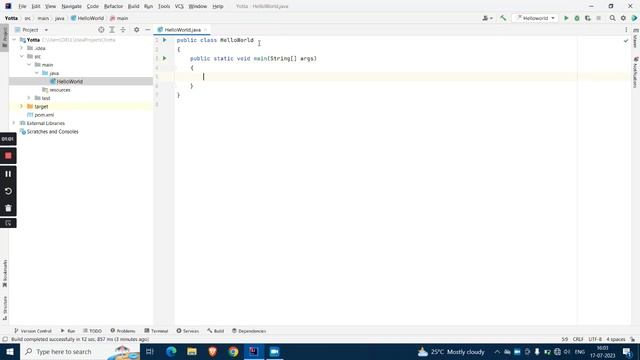Close the HelloWorld.java editor tab
Viewport: 640px width, 360px height.
[x=206, y=30]
